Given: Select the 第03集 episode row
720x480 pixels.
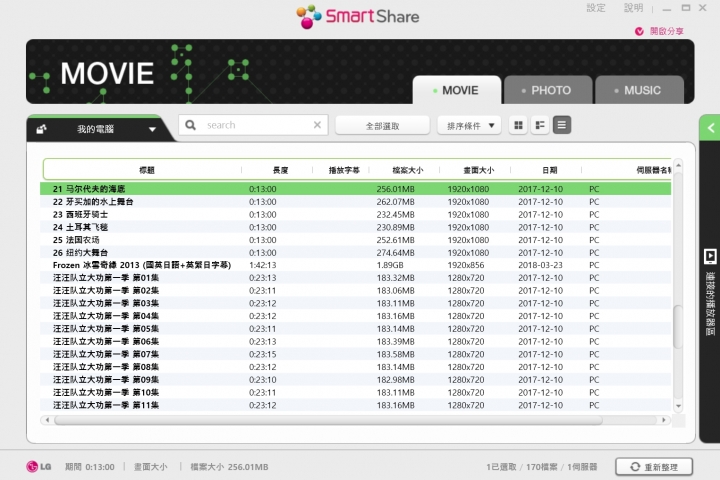Looking at the screenshot, I should coord(355,304).
